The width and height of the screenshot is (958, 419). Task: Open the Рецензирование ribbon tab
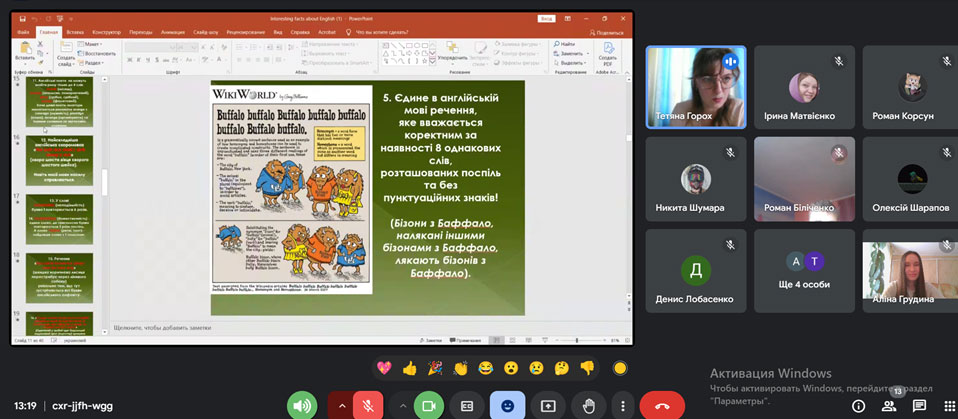pos(247,32)
